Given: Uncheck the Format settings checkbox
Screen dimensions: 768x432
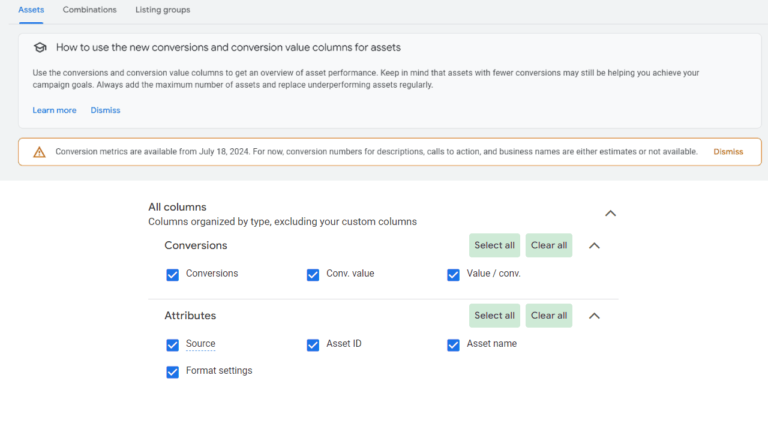Looking at the screenshot, I should (172, 372).
